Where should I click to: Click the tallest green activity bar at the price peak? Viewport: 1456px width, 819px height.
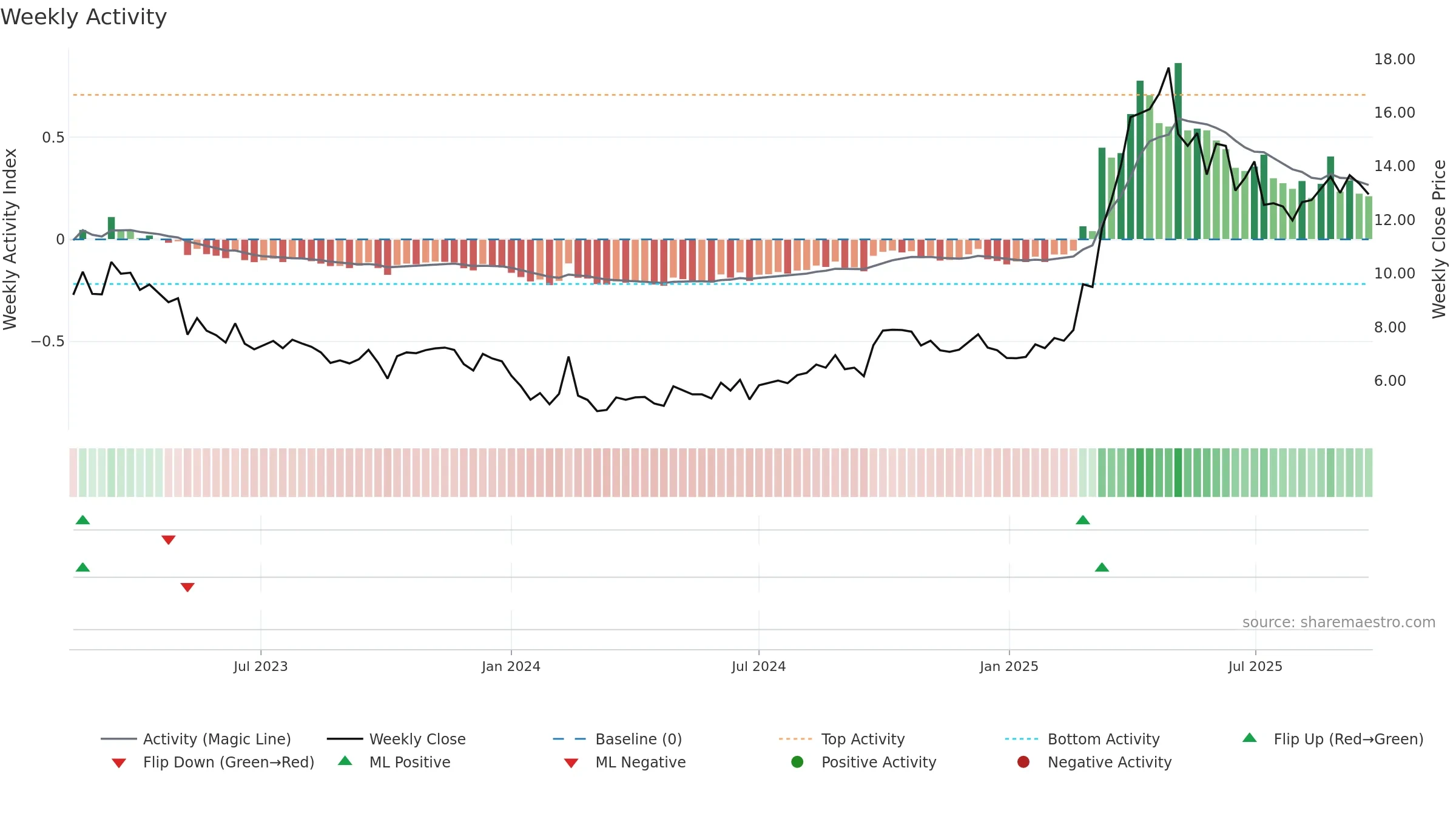(1178, 151)
